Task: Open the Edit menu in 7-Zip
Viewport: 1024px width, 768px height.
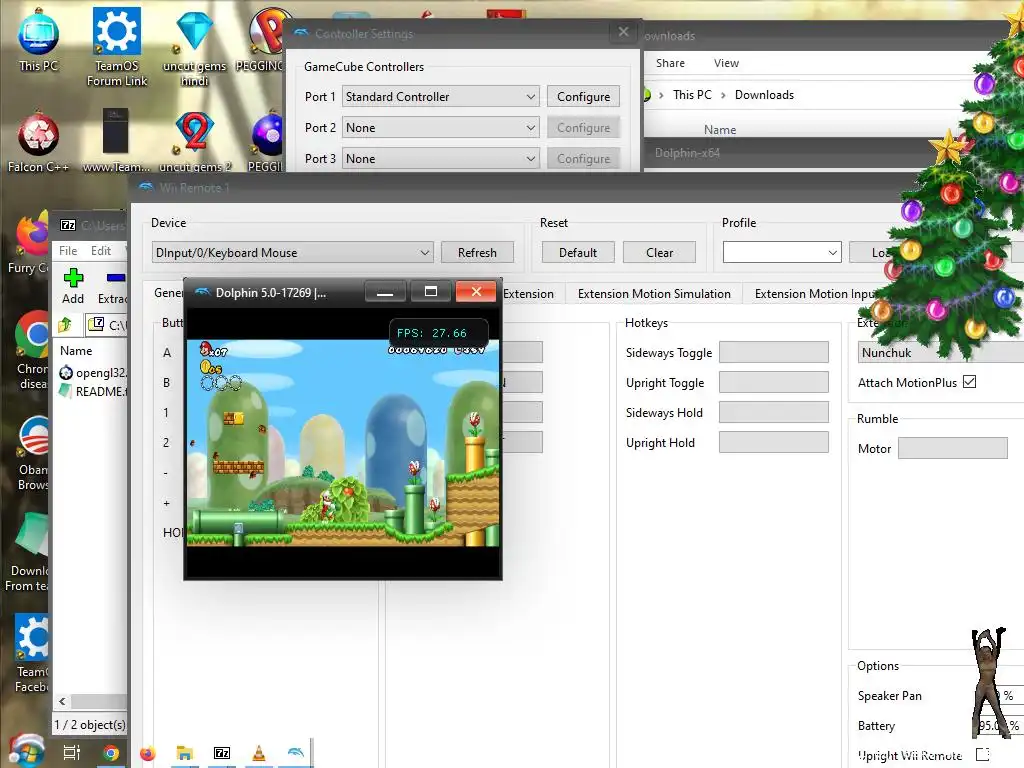Action: [101, 251]
